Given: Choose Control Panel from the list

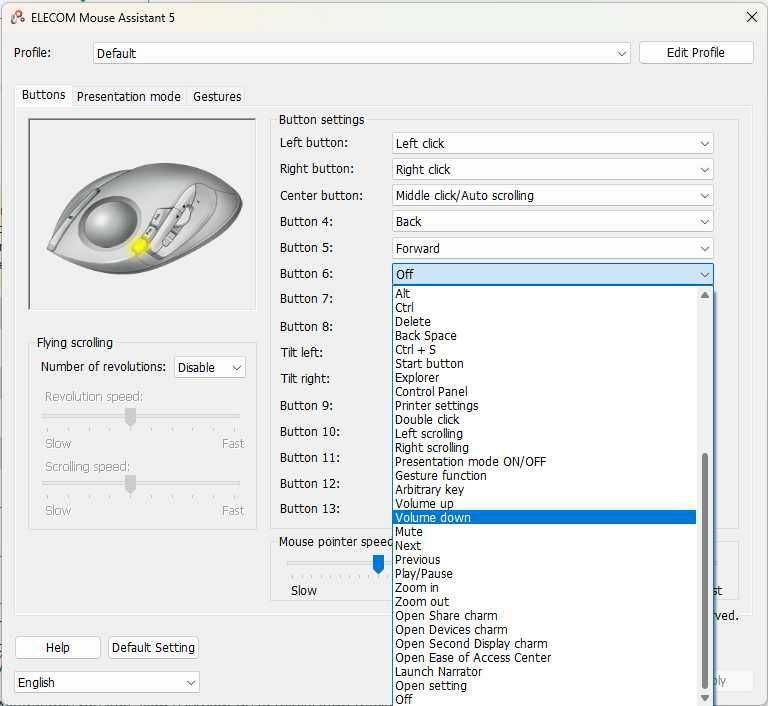Looking at the screenshot, I should coord(545,391).
